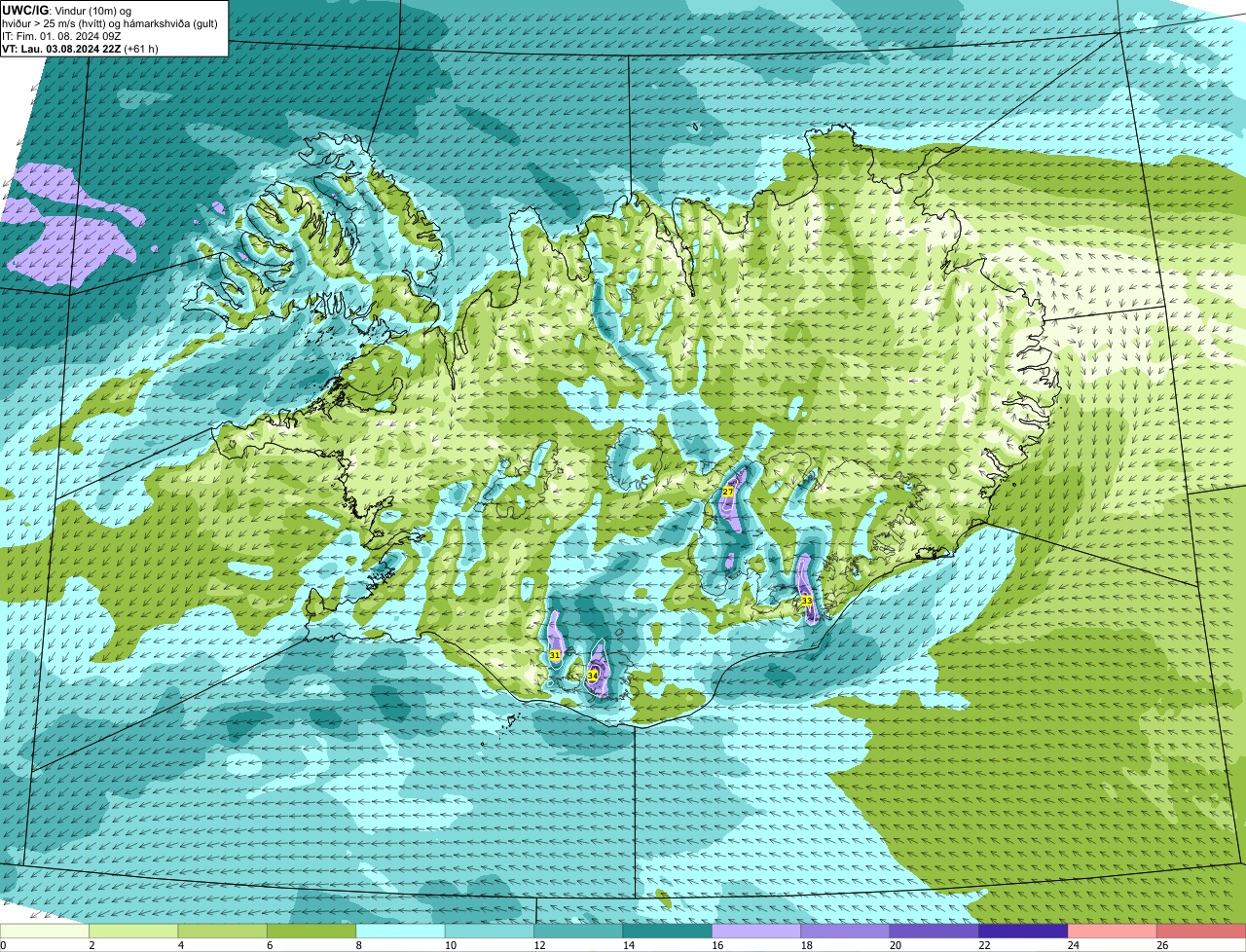Click the yellow gust label 27
Viewport: 1246px width, 952px height.
(x=727, y=493)
